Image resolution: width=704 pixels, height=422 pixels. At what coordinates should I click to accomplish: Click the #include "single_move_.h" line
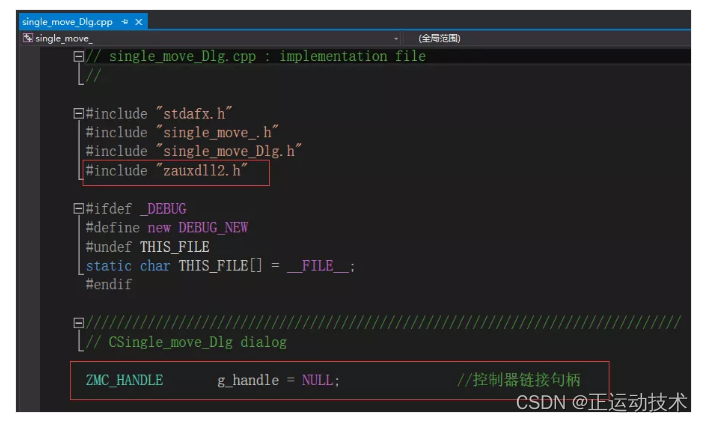pyautogui.click(x=182, y=132)
